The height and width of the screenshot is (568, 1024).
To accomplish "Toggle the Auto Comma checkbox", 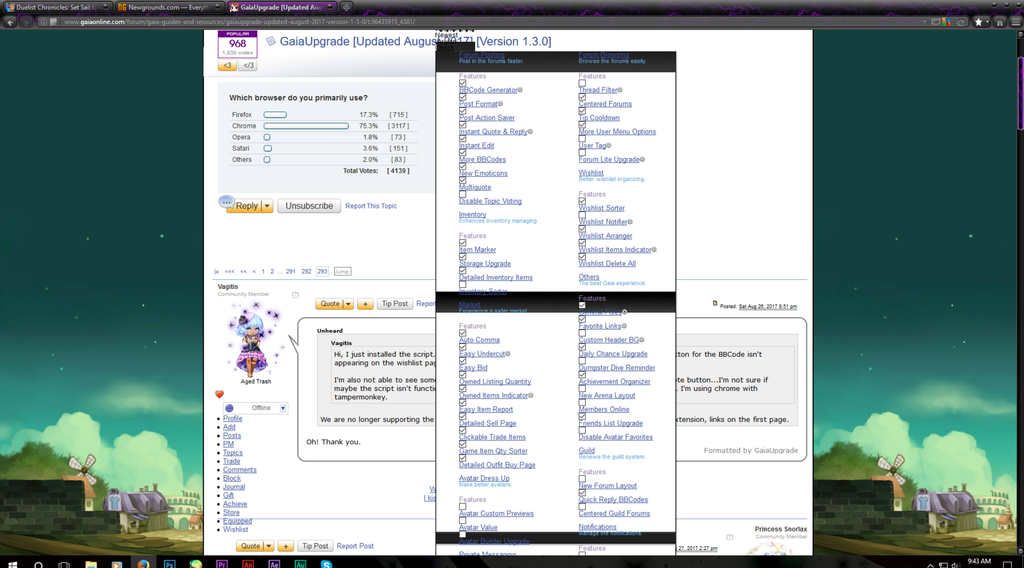I will 462,333.
